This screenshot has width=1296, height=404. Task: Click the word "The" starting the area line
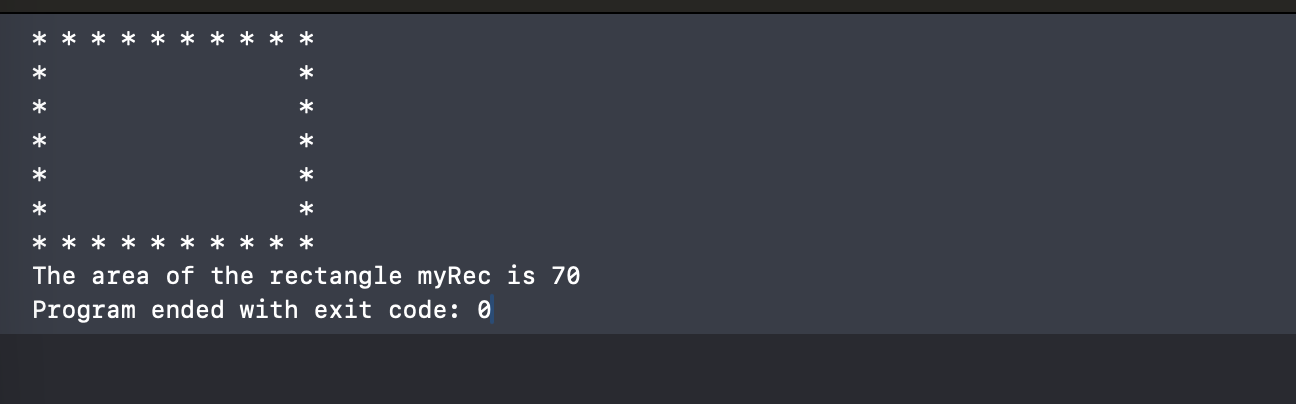[54, 276]
